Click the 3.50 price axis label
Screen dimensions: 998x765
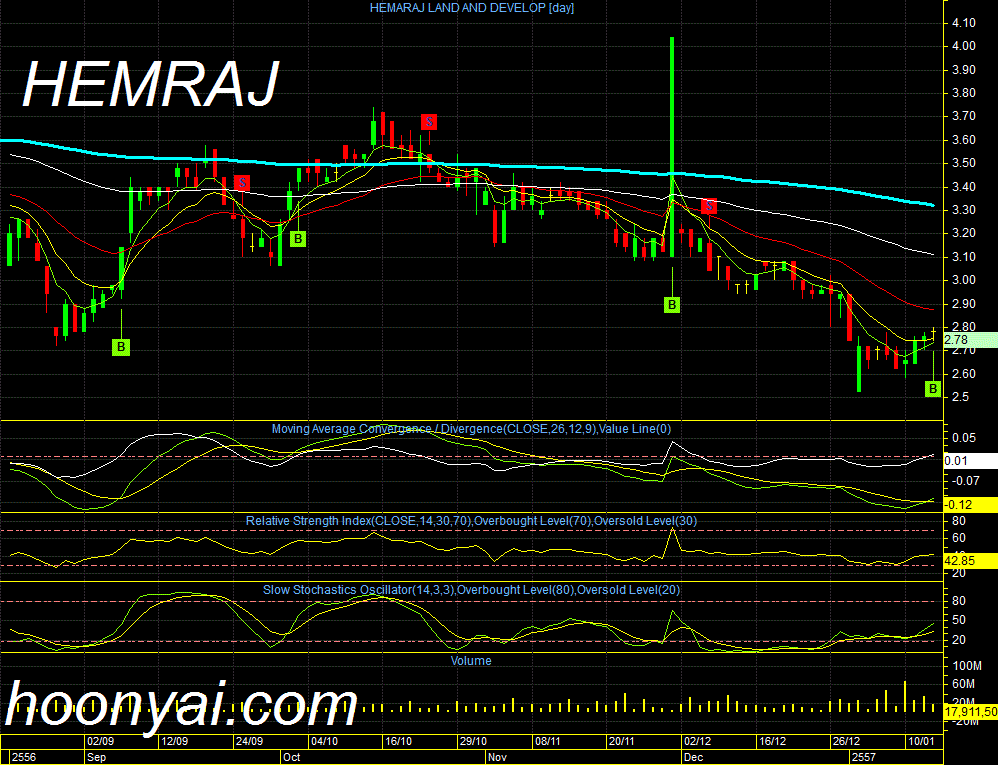(964, 163)
